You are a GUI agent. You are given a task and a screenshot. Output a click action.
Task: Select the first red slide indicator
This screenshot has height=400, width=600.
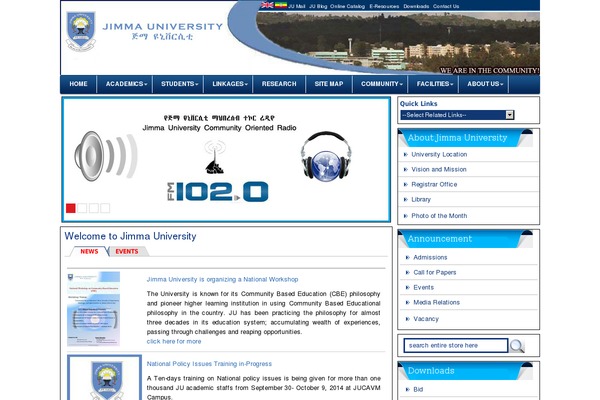[70, 208]
